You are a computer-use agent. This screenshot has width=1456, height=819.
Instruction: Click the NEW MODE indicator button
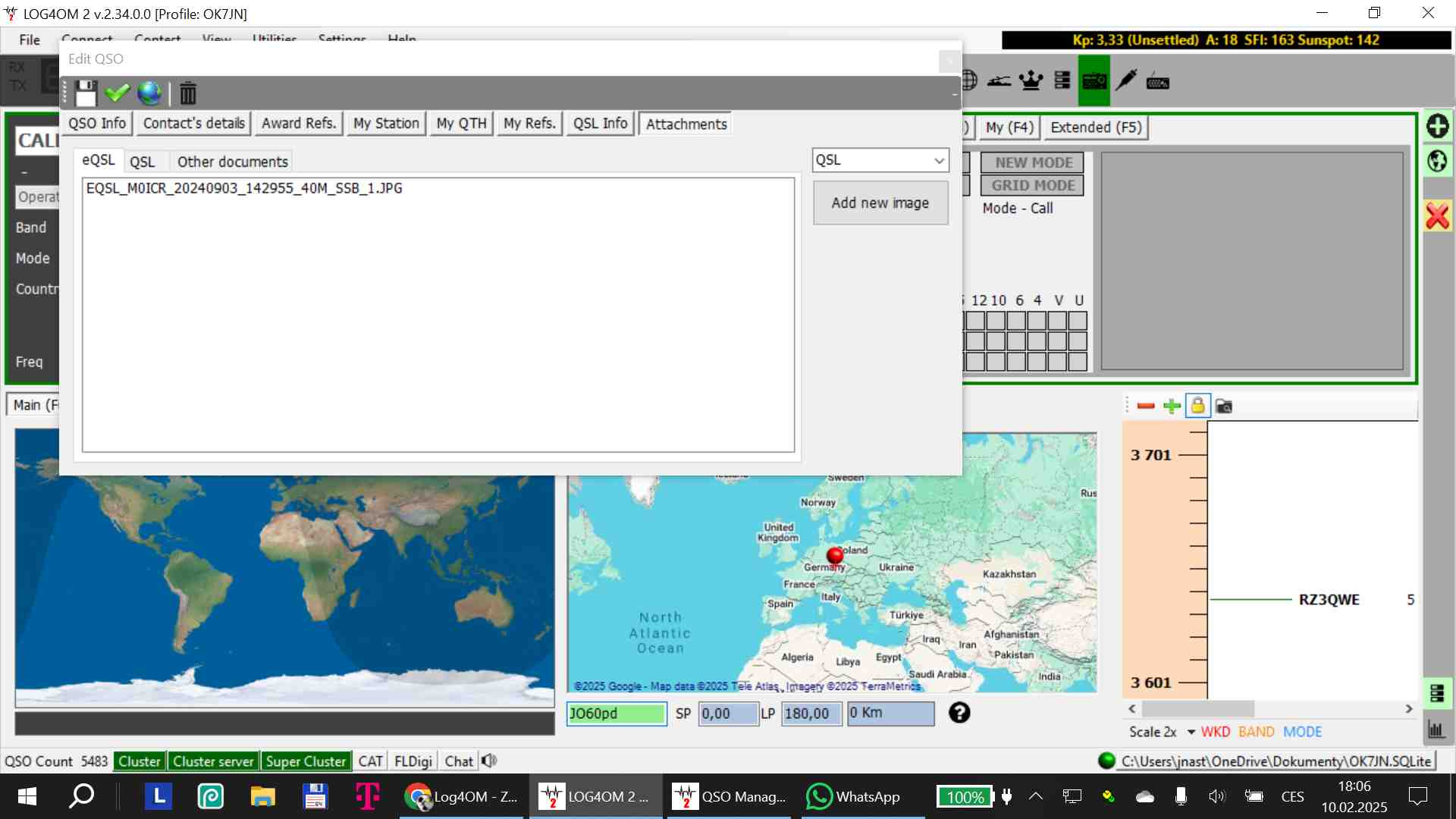pyautogui.click(x=1033, y=162)
